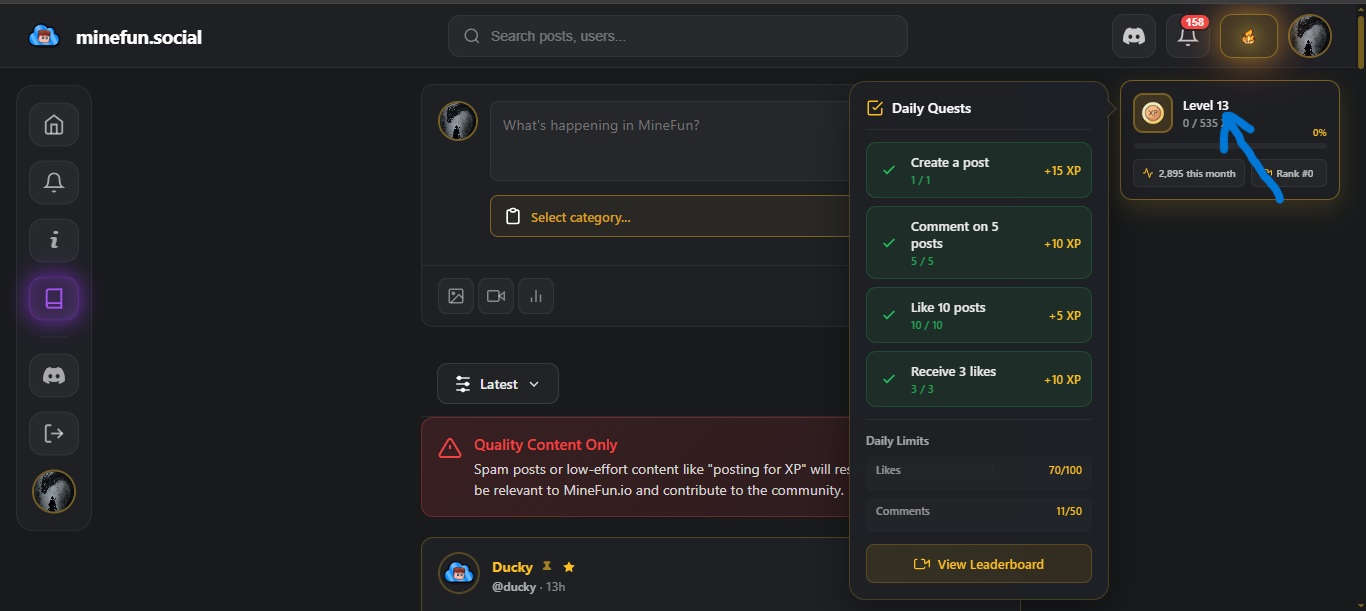Click the Like 10 posts quest checkmark

coord(888,315)
